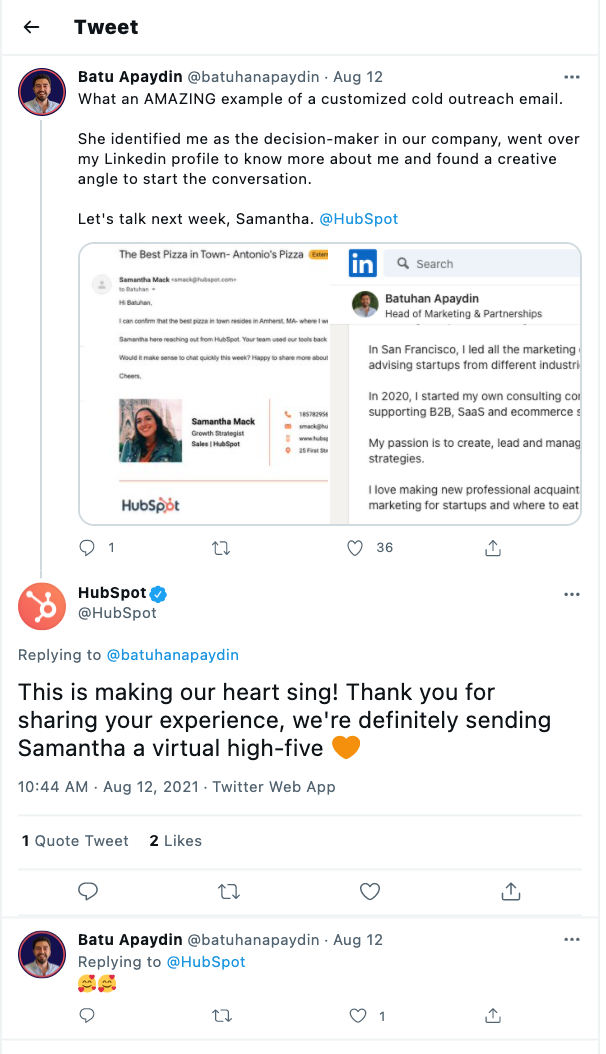This screenshot has height=1054, width=606.
Task: Retweet Batu's emoji reply
Action: coord(222,1016)
